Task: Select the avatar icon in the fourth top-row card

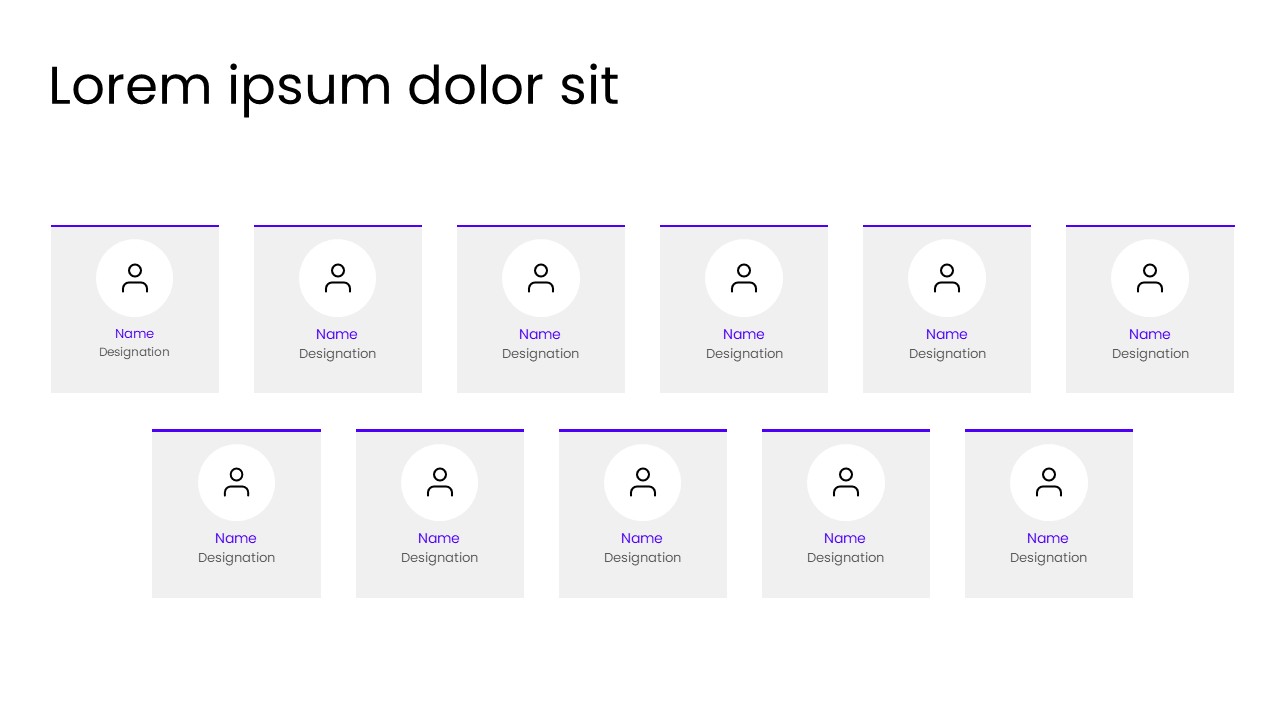Action: coord(744,278)
